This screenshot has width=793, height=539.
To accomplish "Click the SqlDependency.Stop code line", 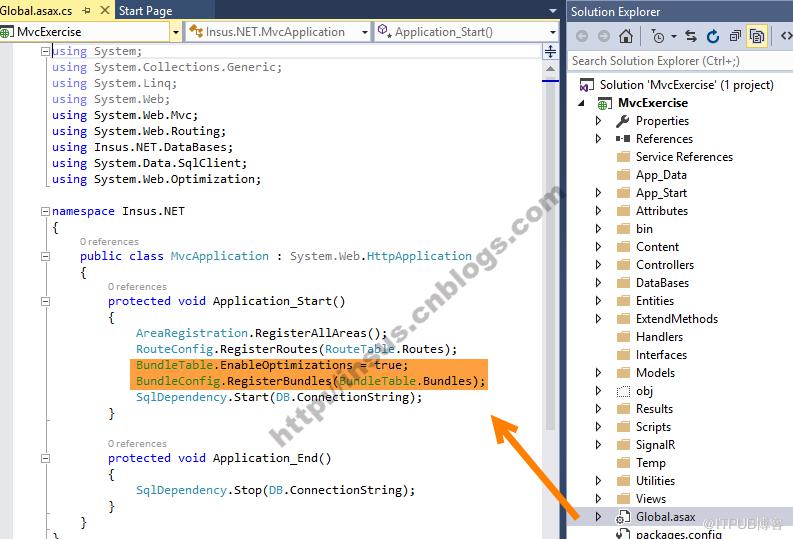I will 275,490.
